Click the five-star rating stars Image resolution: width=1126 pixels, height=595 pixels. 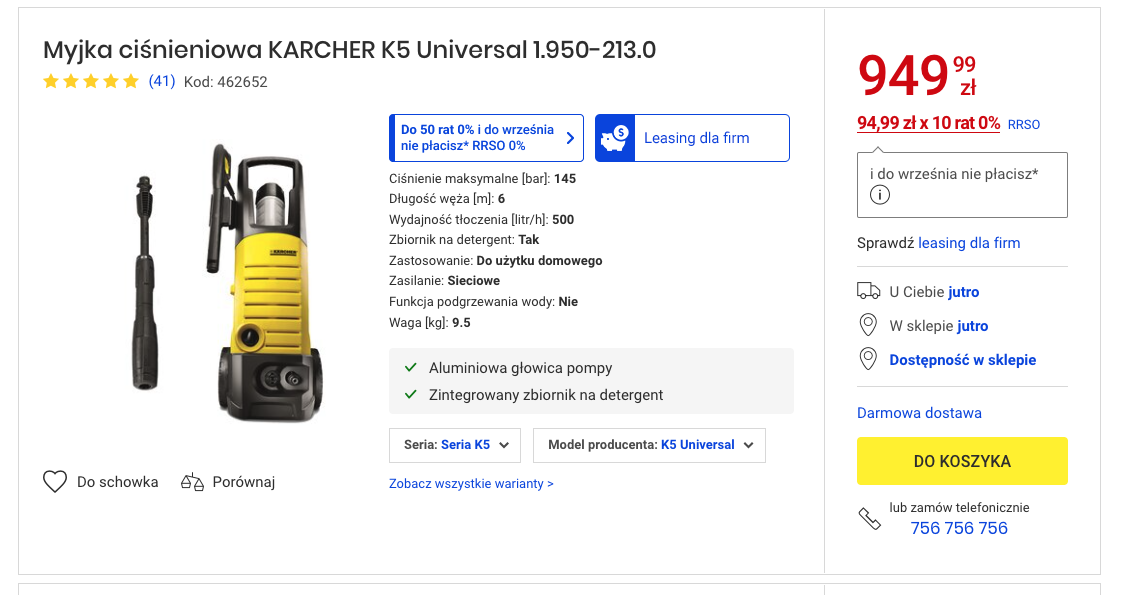pyautogui.click(x=91, y=82)
